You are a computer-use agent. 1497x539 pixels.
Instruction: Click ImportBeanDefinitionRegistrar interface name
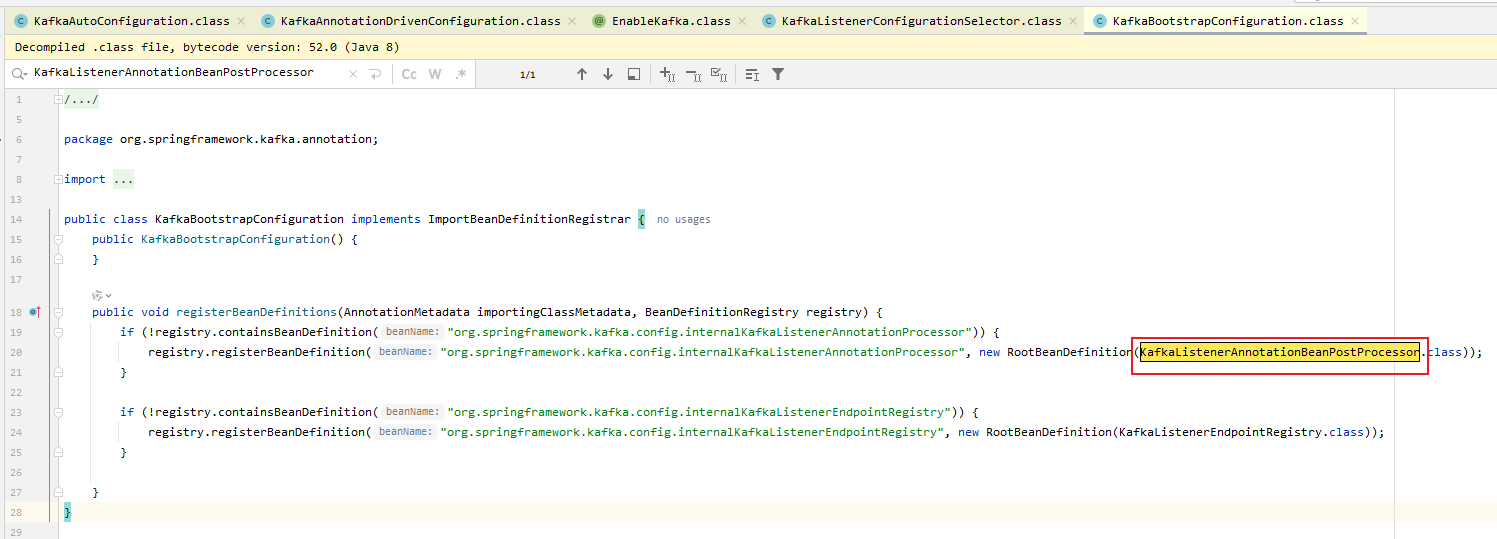click(530, 219)
